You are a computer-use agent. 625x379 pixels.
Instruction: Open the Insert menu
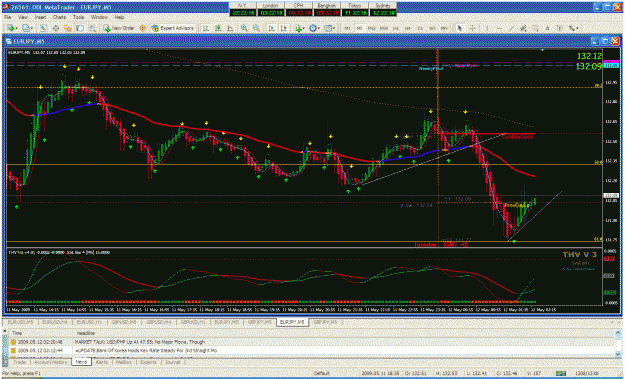tap(40, 18)
